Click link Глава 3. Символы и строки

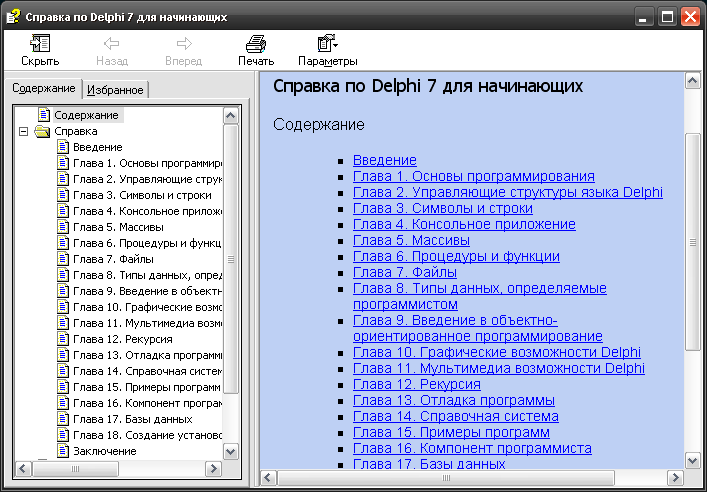pyautogui.click(x=442, y=208)
